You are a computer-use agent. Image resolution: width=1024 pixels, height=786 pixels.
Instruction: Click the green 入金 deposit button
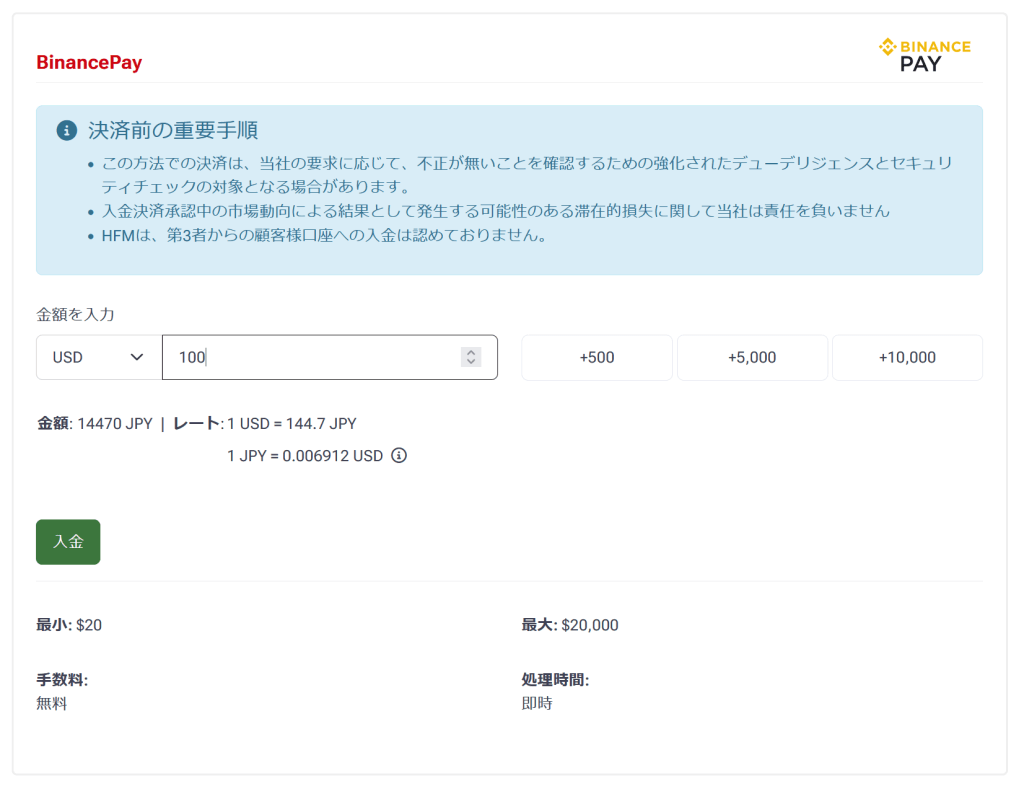click(x=68, y=542)
